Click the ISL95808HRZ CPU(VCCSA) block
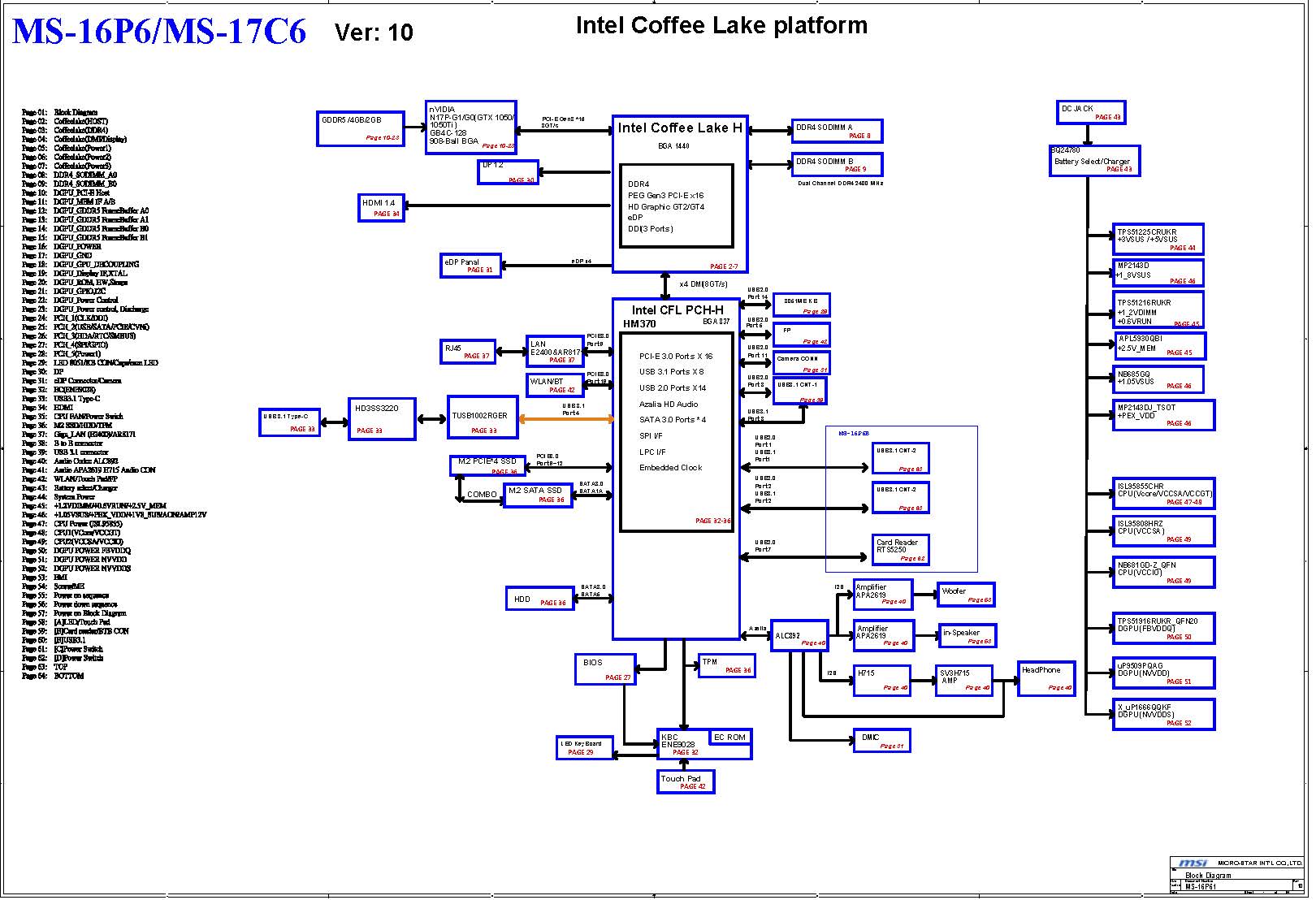The width and height of the screenshot is (1316, 900). pos(1163,530)
